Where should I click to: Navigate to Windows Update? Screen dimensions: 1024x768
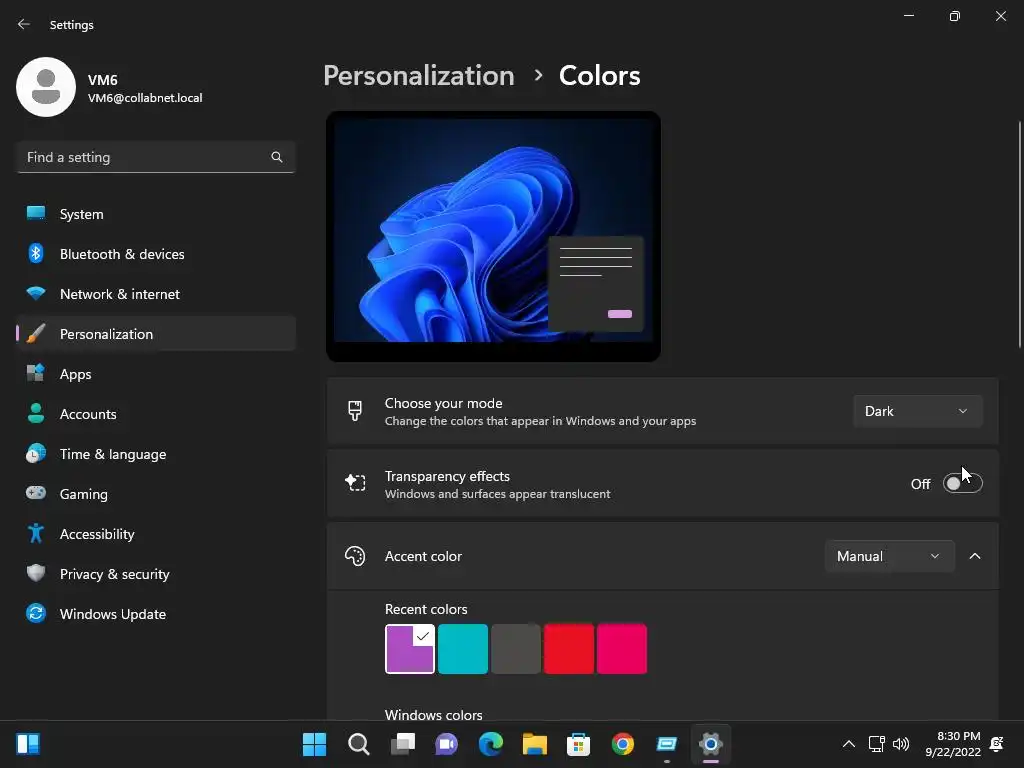point(155,614)
